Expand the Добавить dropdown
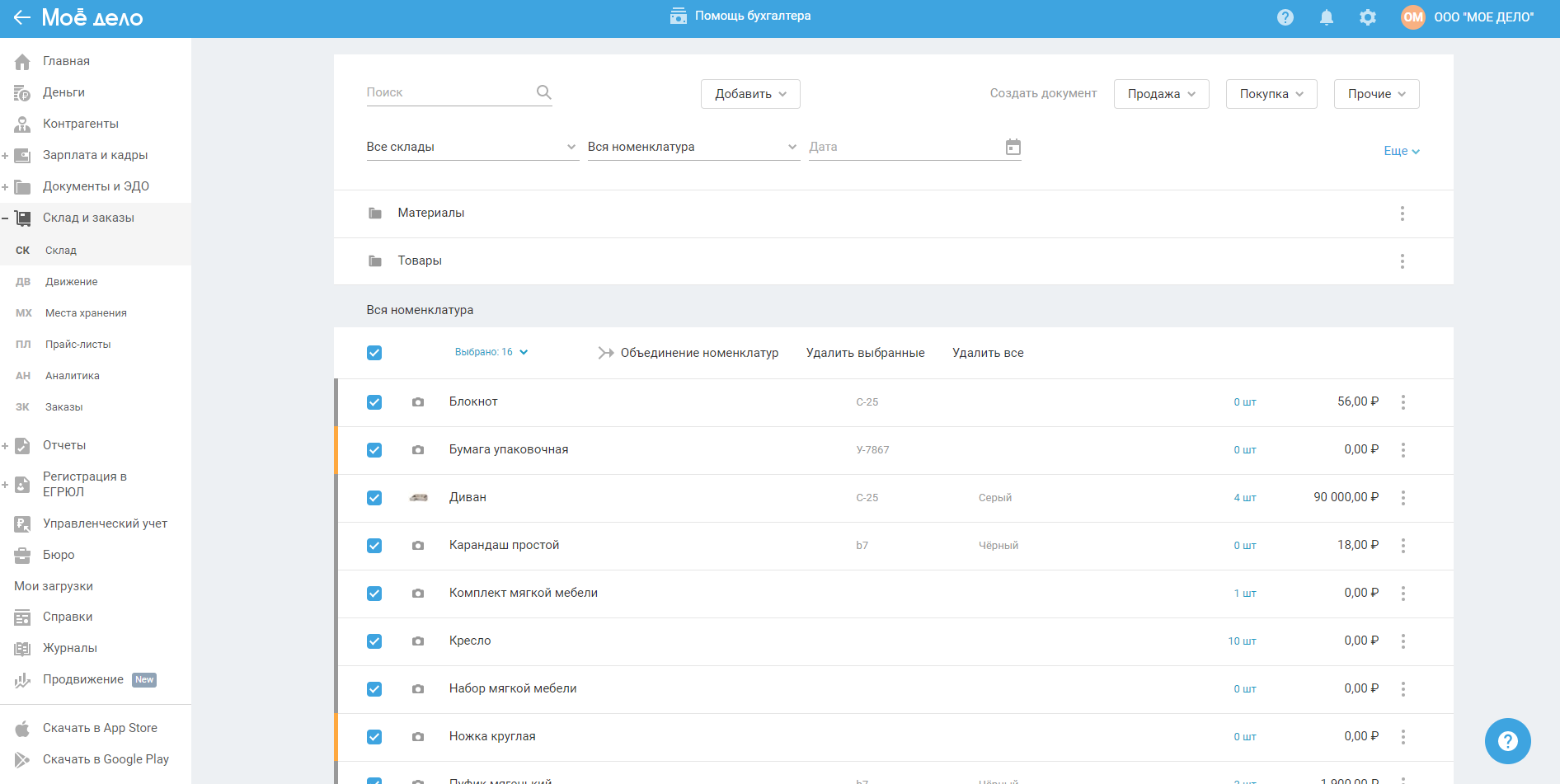This screenshot has height=784, width=1560. pos(749,94)
